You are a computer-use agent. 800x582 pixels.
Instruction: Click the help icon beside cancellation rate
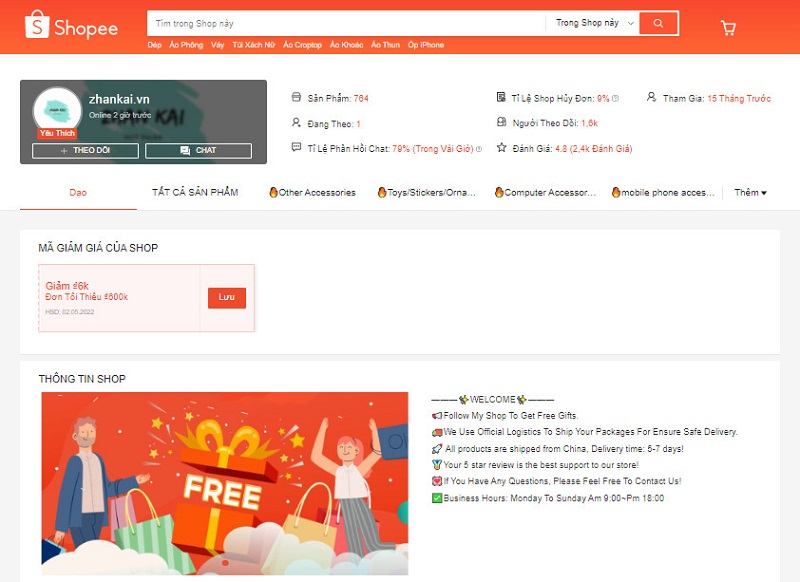(615, 98)
